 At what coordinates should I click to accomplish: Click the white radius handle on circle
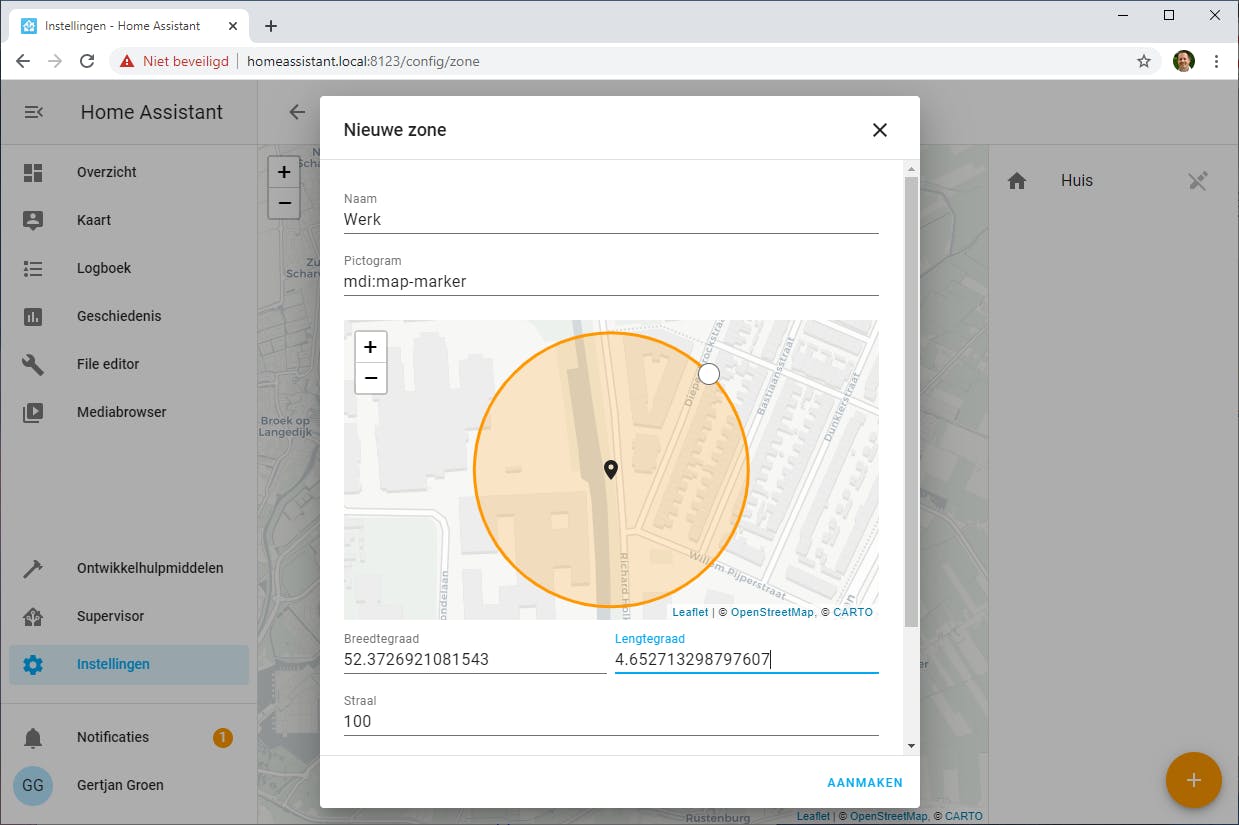(708, 374)
